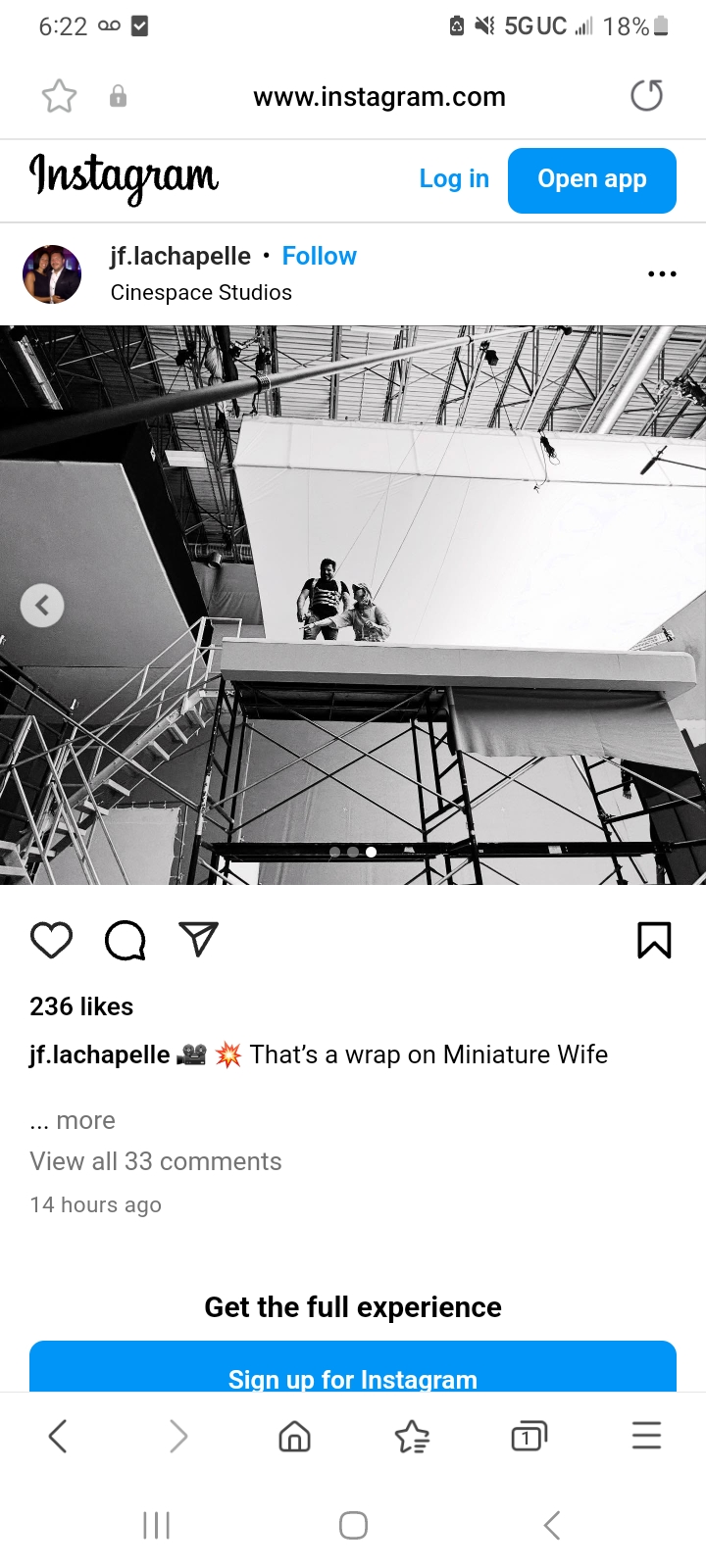Tap the Instagram logo
Viewport: 706px width, 1568px height.
(124, 178)
